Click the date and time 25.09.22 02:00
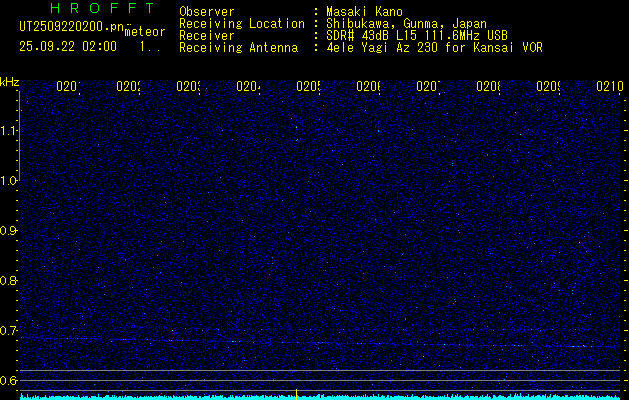The image size is (629, 400). (x=67, y=46)
